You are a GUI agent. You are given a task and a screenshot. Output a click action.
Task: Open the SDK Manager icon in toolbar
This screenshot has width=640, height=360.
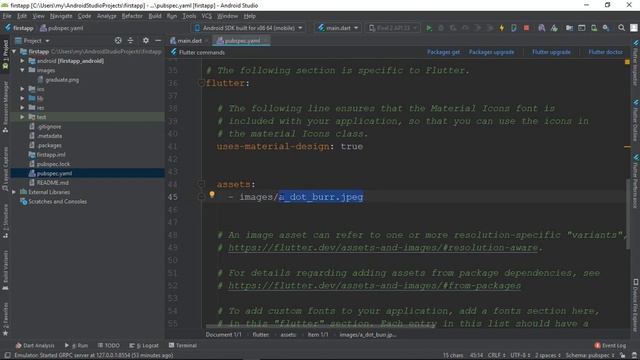click(606, 28)
